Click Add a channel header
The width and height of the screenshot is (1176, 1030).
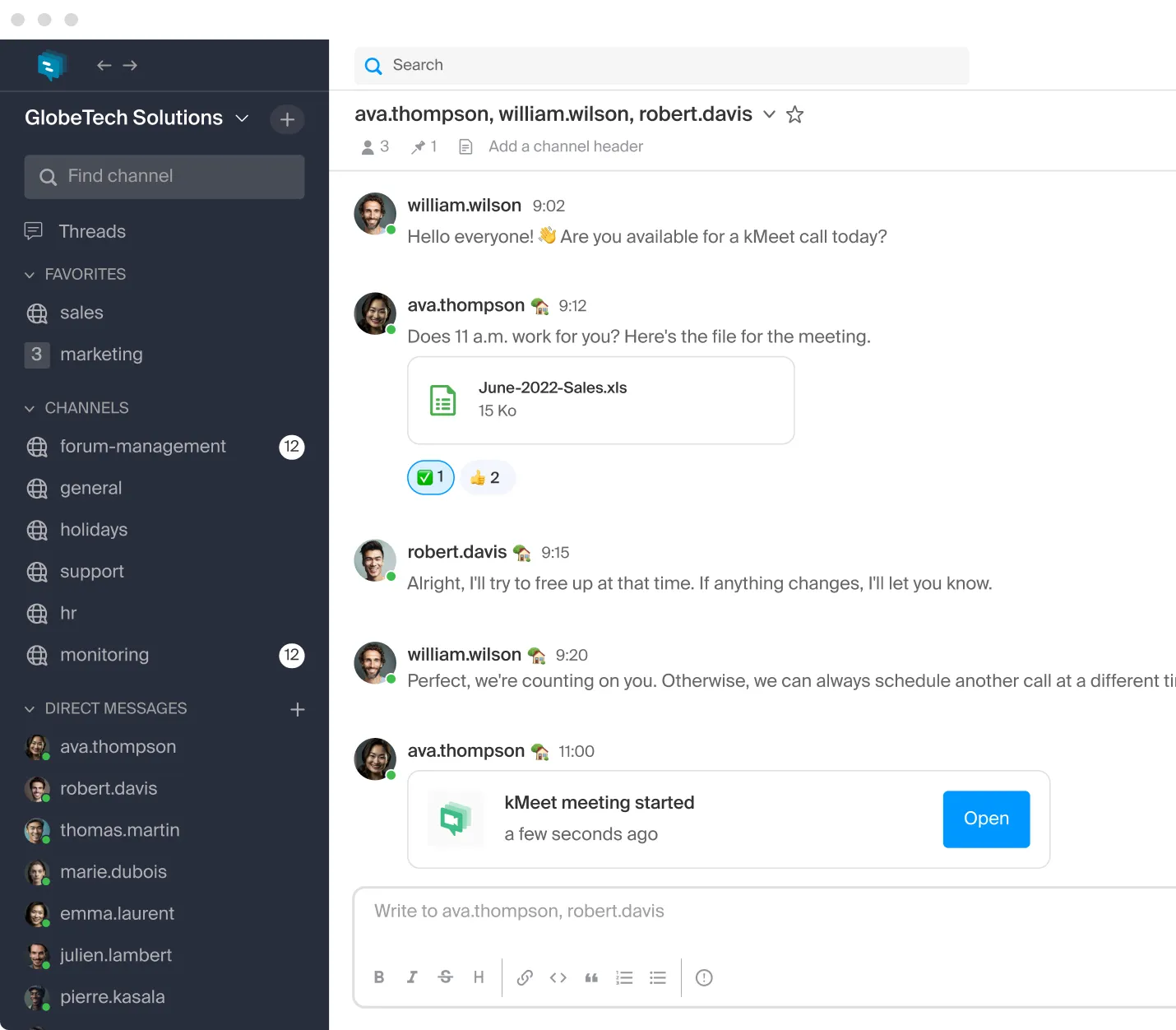[x=566, y=146]
